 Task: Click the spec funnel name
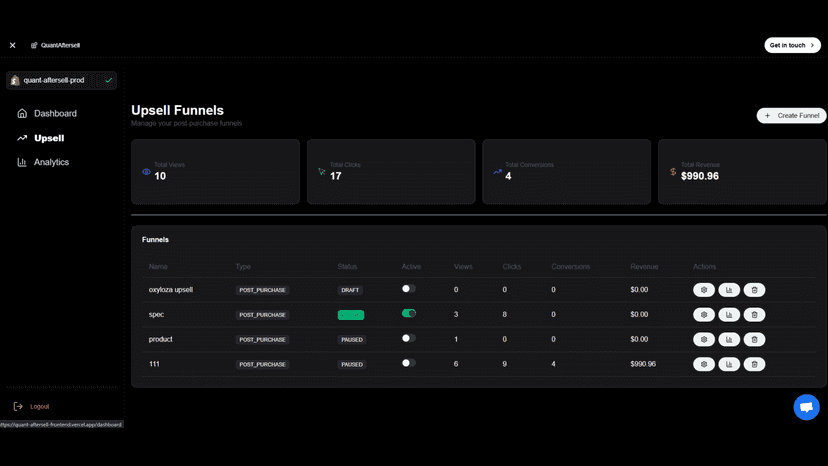(x=156, y=315)
